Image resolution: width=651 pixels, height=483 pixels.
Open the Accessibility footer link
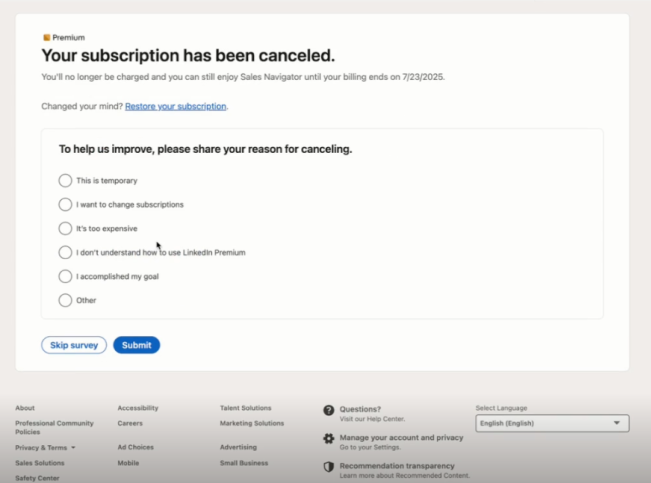point(137,408)
